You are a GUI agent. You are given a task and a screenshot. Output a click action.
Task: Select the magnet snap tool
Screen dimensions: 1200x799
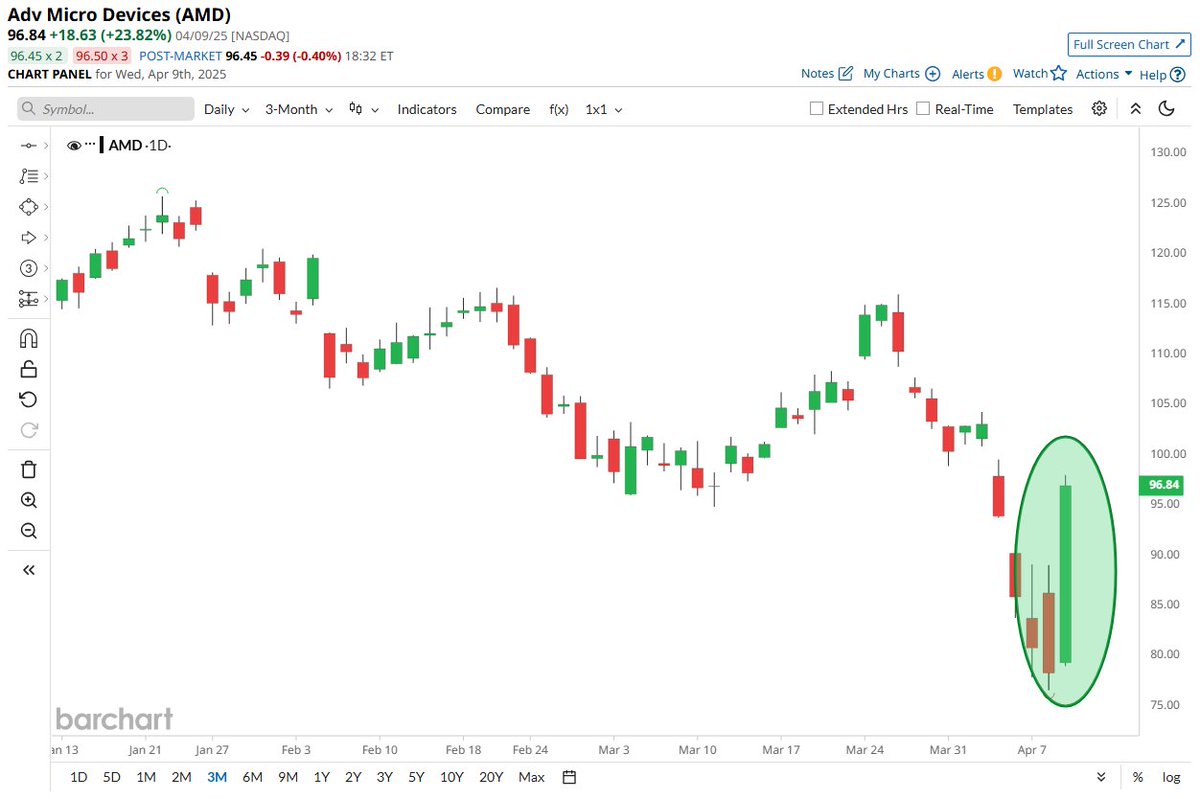(x=28, y=338)
